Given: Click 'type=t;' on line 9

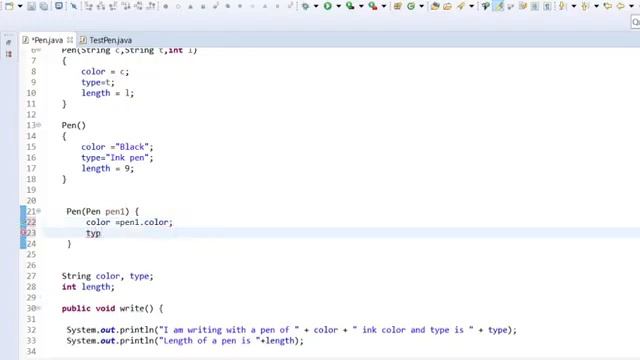Looking at the screenshot, I should coord(98,82).
